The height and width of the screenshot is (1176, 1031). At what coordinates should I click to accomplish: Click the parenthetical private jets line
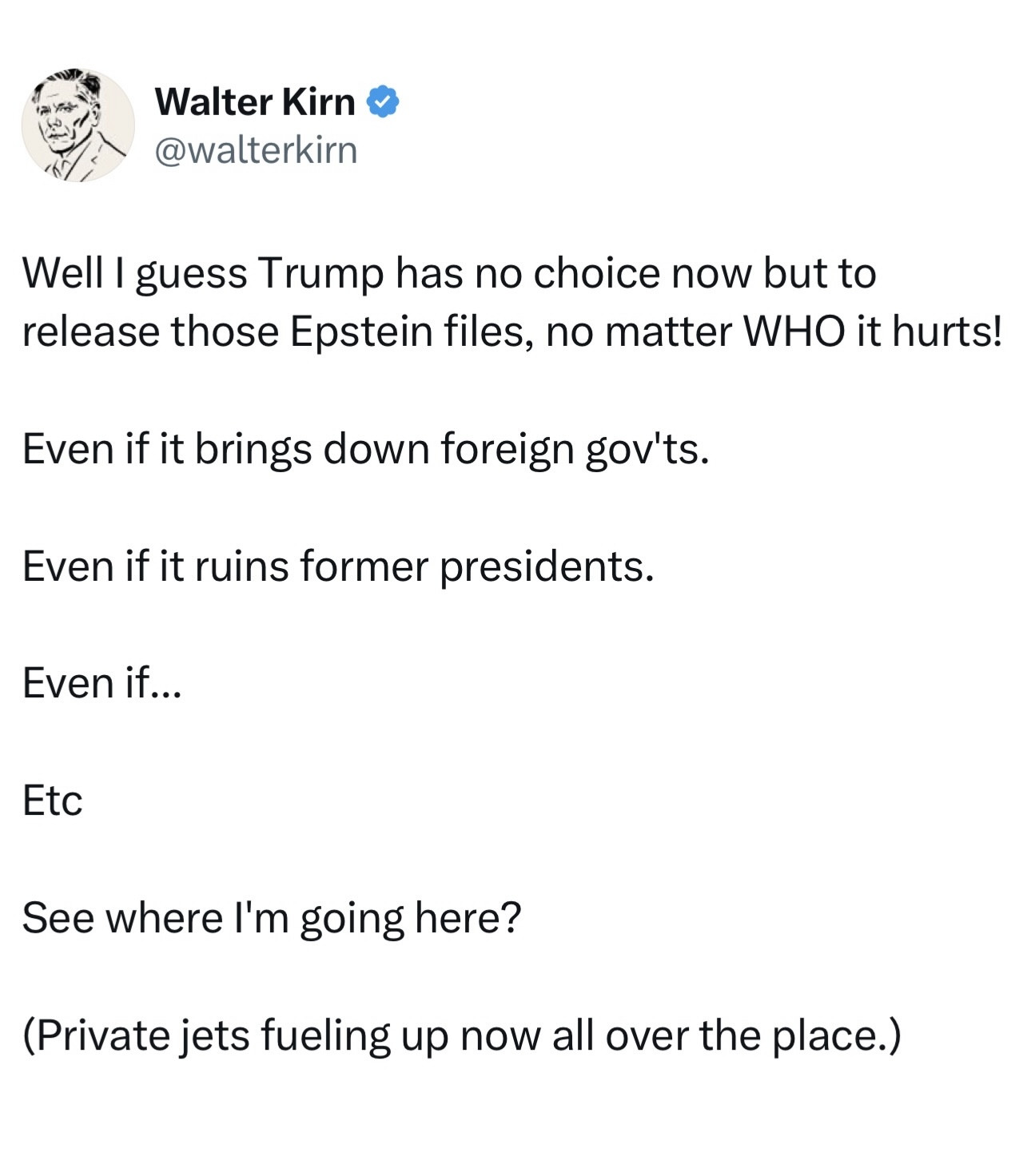pyautogui.click(x=461, y=1035)
